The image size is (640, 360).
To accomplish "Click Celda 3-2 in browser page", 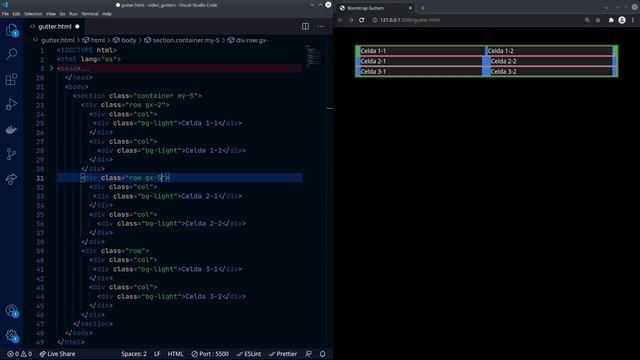I will coord(503,71).
